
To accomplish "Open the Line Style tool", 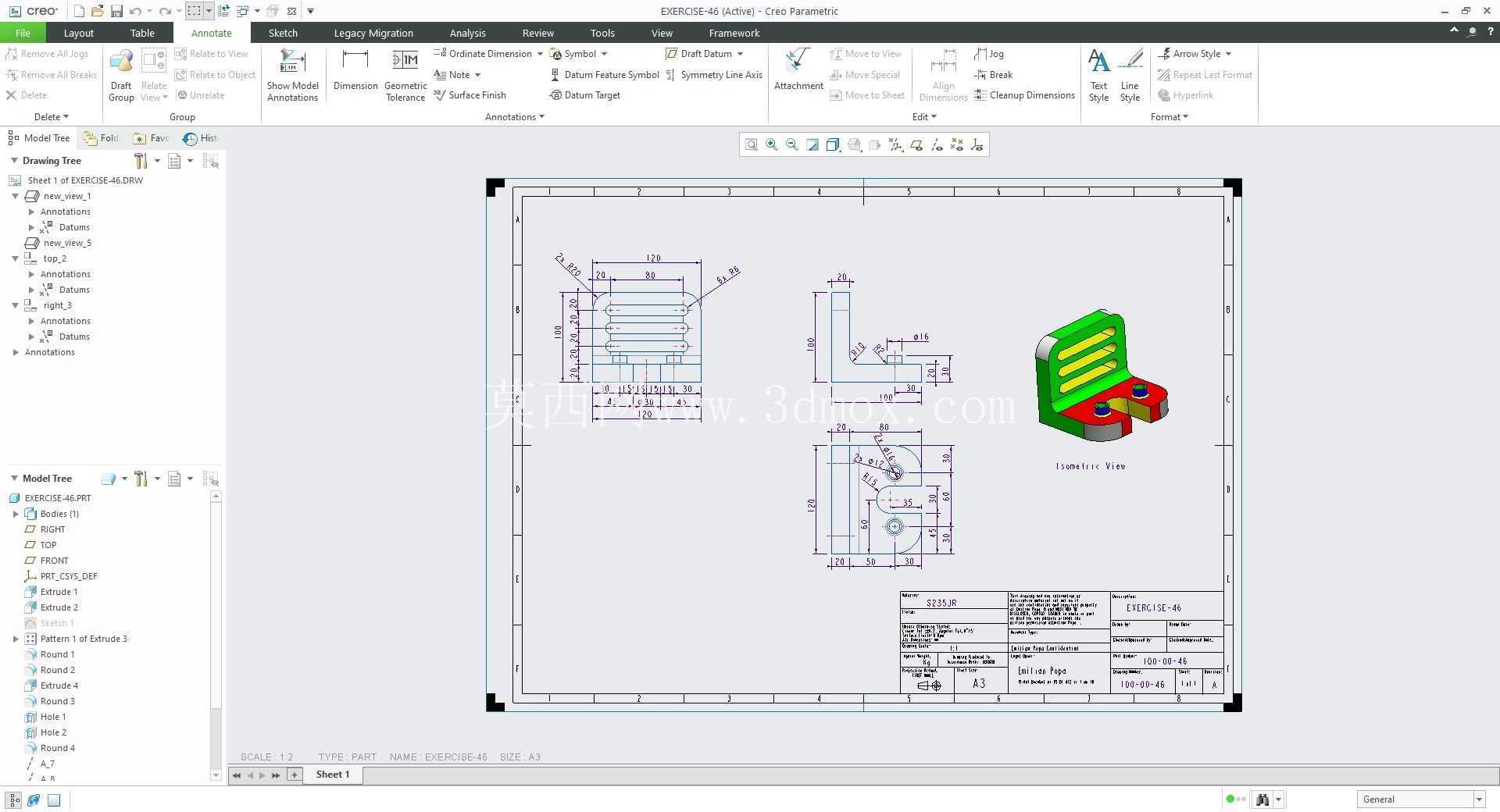I will [1130, 75].
